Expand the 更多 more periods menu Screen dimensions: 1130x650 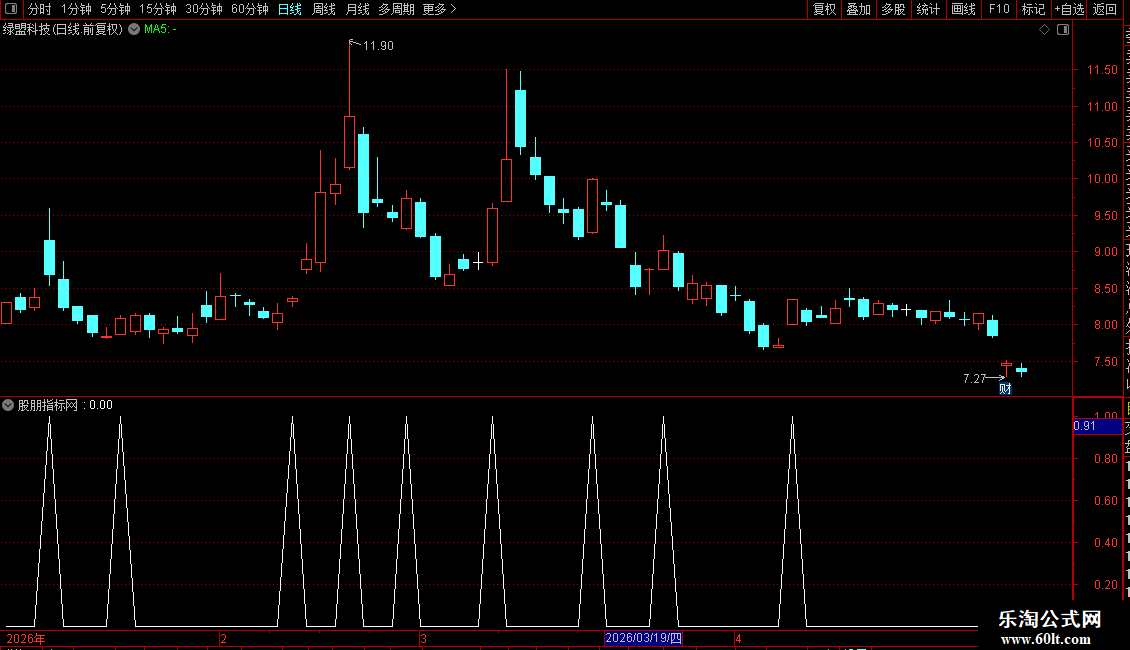(x=439, y=9)
